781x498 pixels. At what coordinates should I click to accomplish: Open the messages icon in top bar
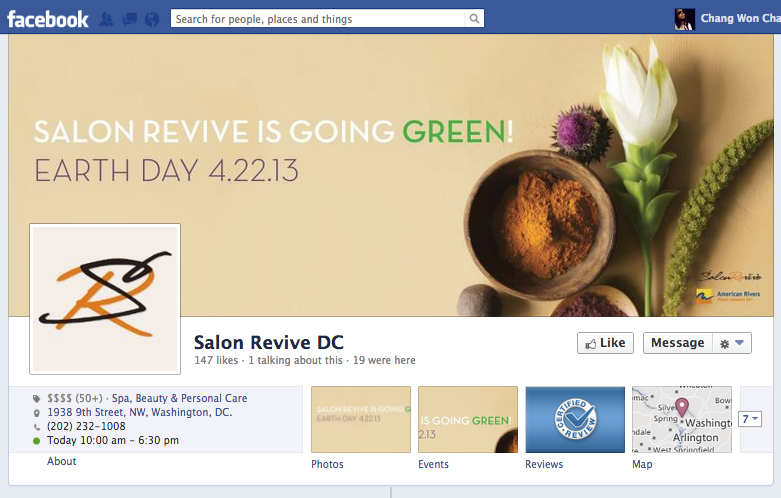pos(130,19)
